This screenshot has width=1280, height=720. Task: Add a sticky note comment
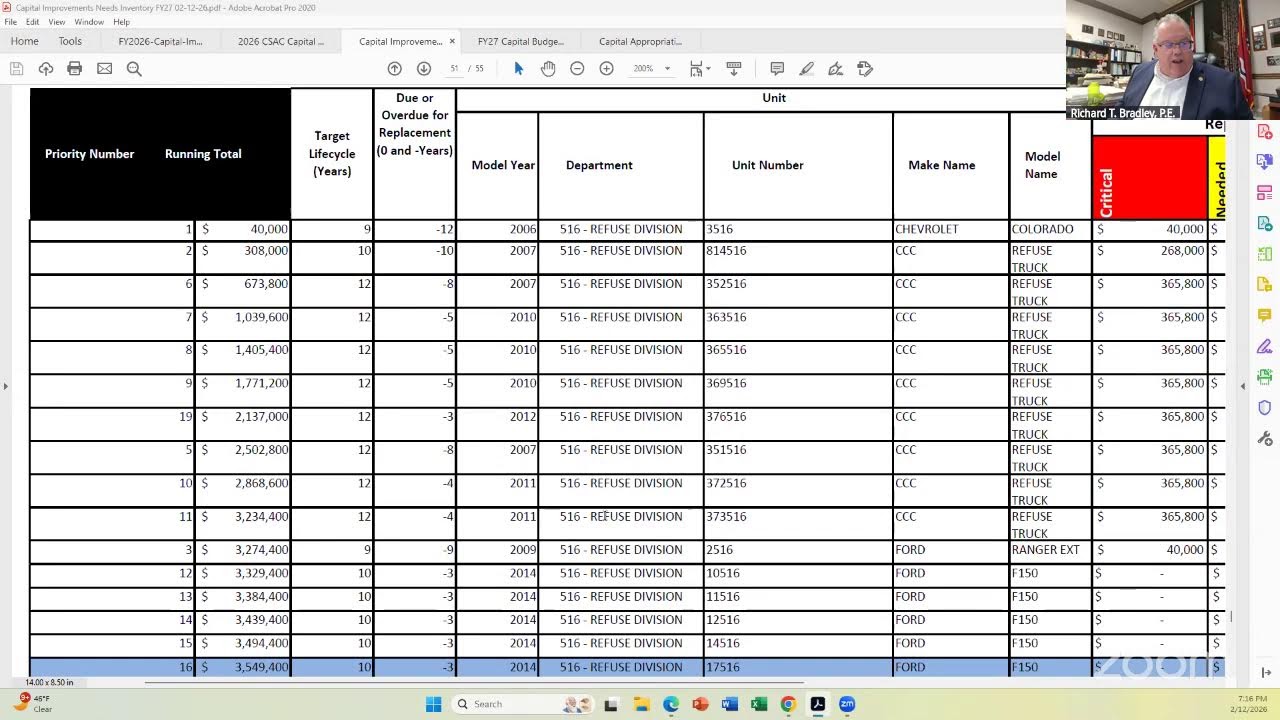click(777, 69)
